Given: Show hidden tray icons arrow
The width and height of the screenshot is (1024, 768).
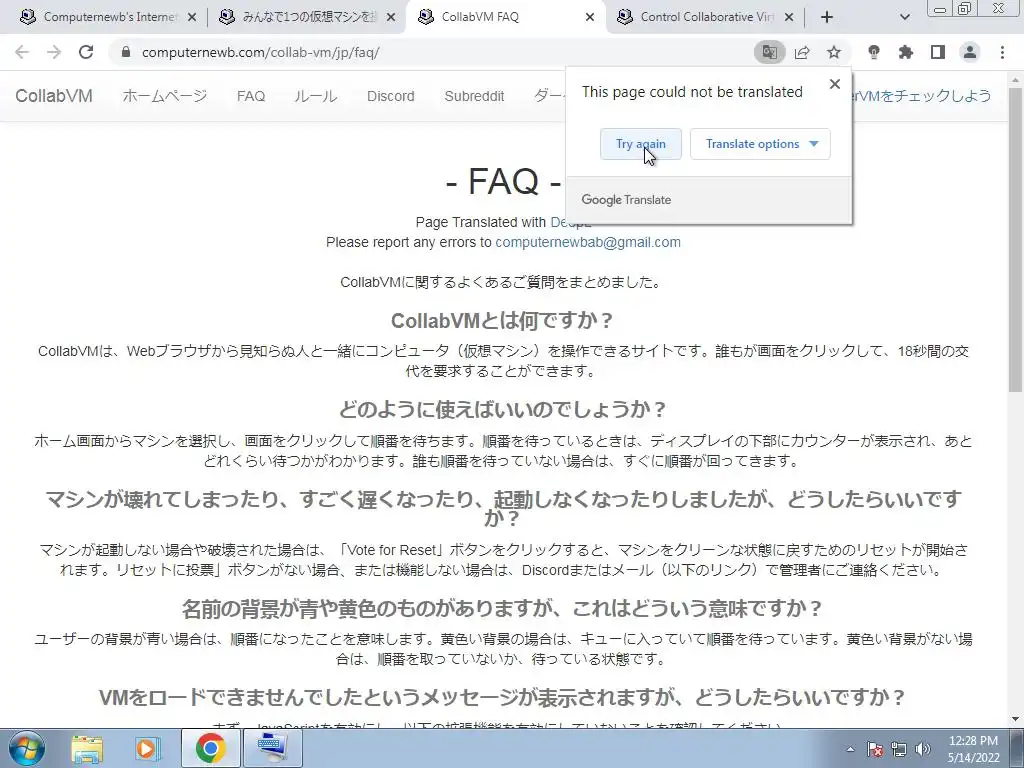Looking at the screenshot, I should (850, 749).
